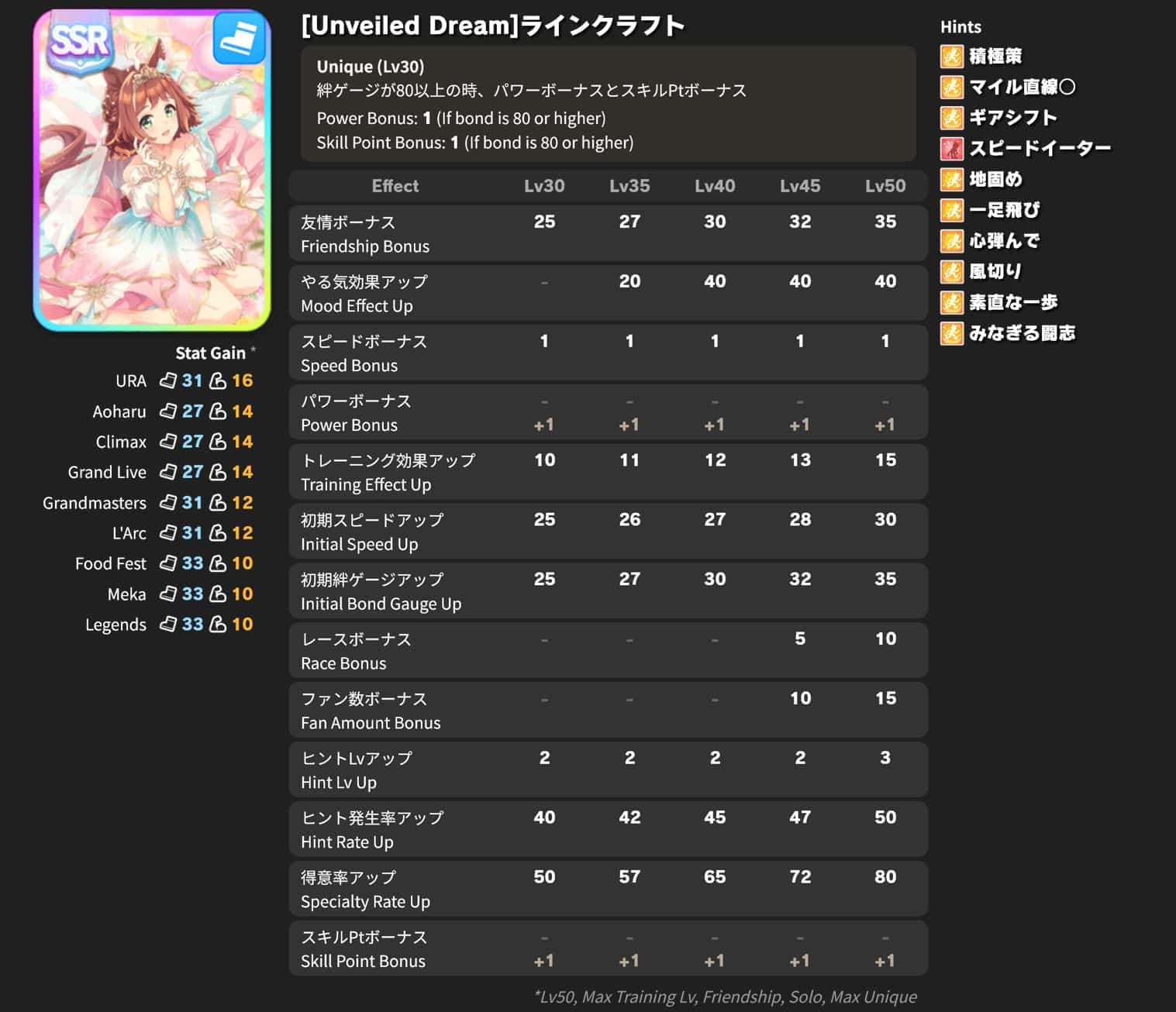Click the SSR rarity badge on card

coord(80,44)
